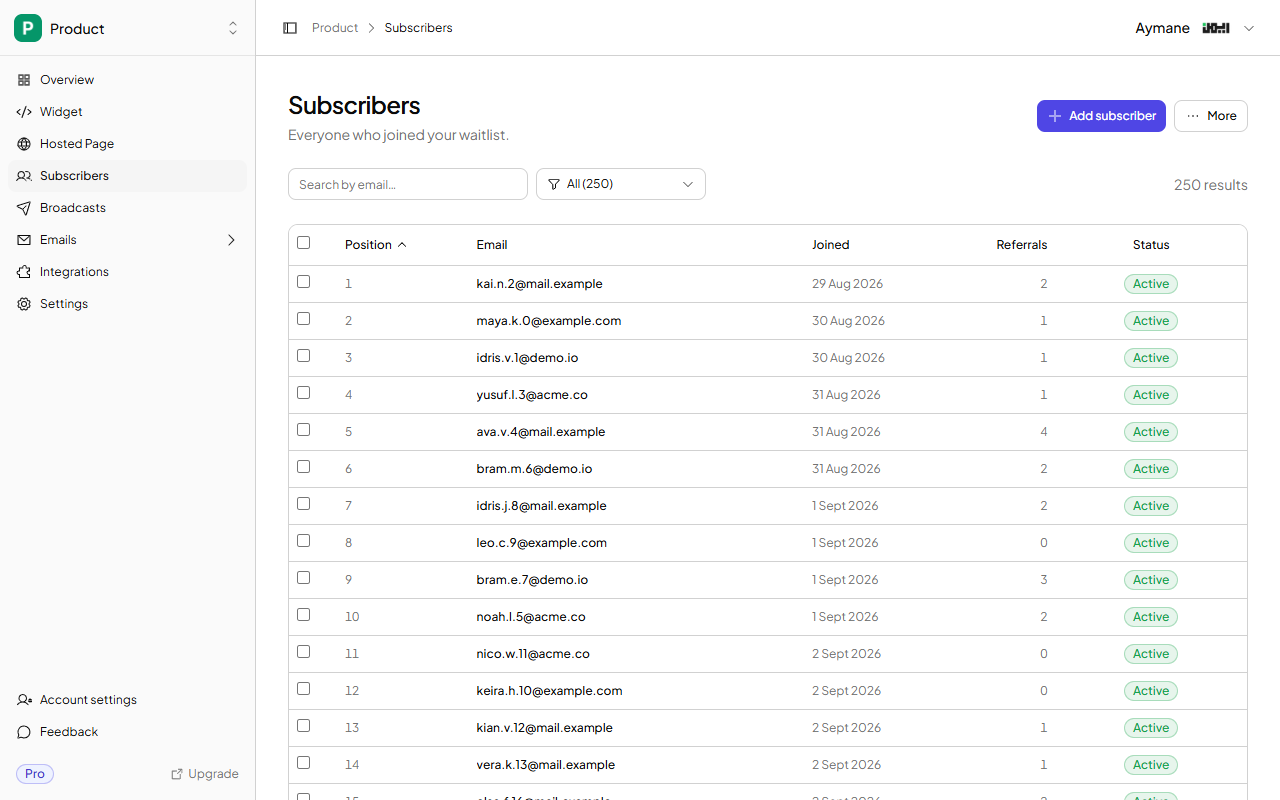Viewport: 1280px width, 800px height.
Task: Expand the Emails submenu chevron
Action: (x=231, y=240)
